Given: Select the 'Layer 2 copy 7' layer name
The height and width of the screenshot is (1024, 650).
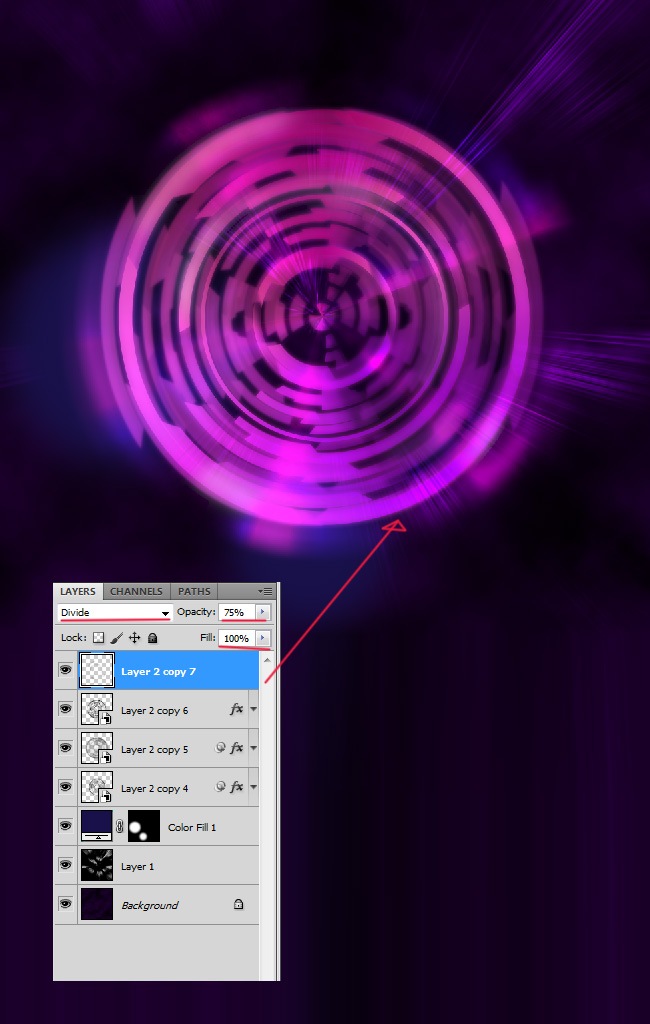Looking at the screenshot, I should (x=158, y=671).
